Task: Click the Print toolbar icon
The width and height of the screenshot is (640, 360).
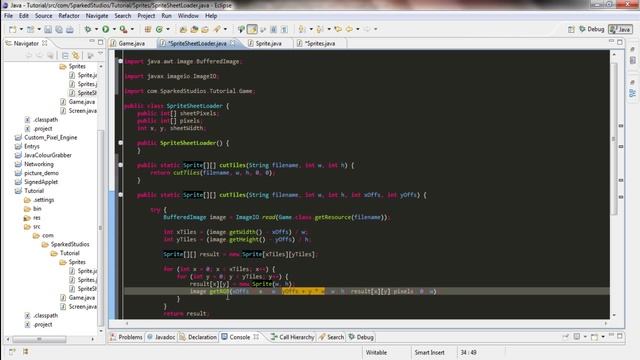Action: [x=70, y=29]
